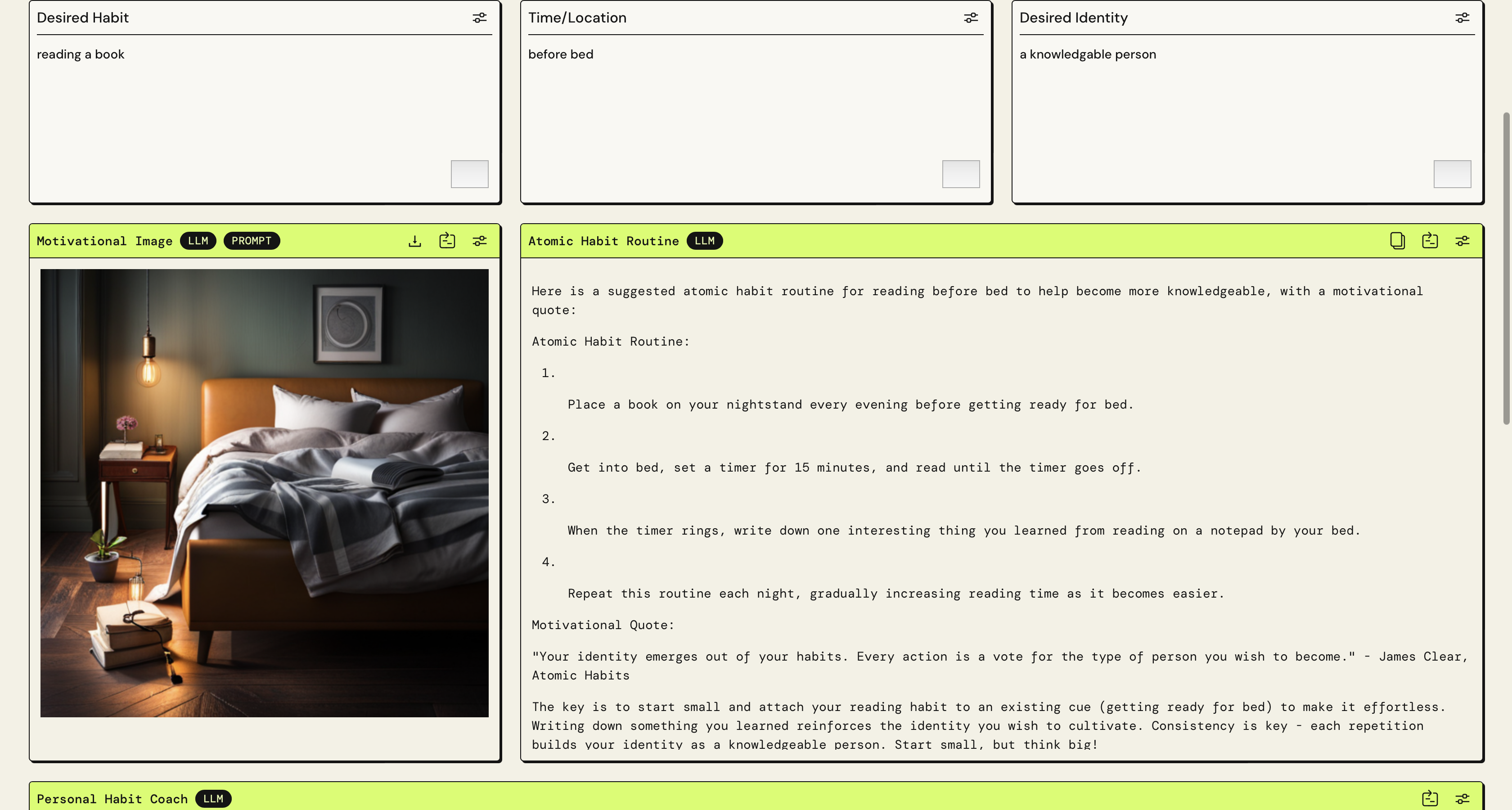
Task: Download the Motivational Image
Action: (415, 241)
